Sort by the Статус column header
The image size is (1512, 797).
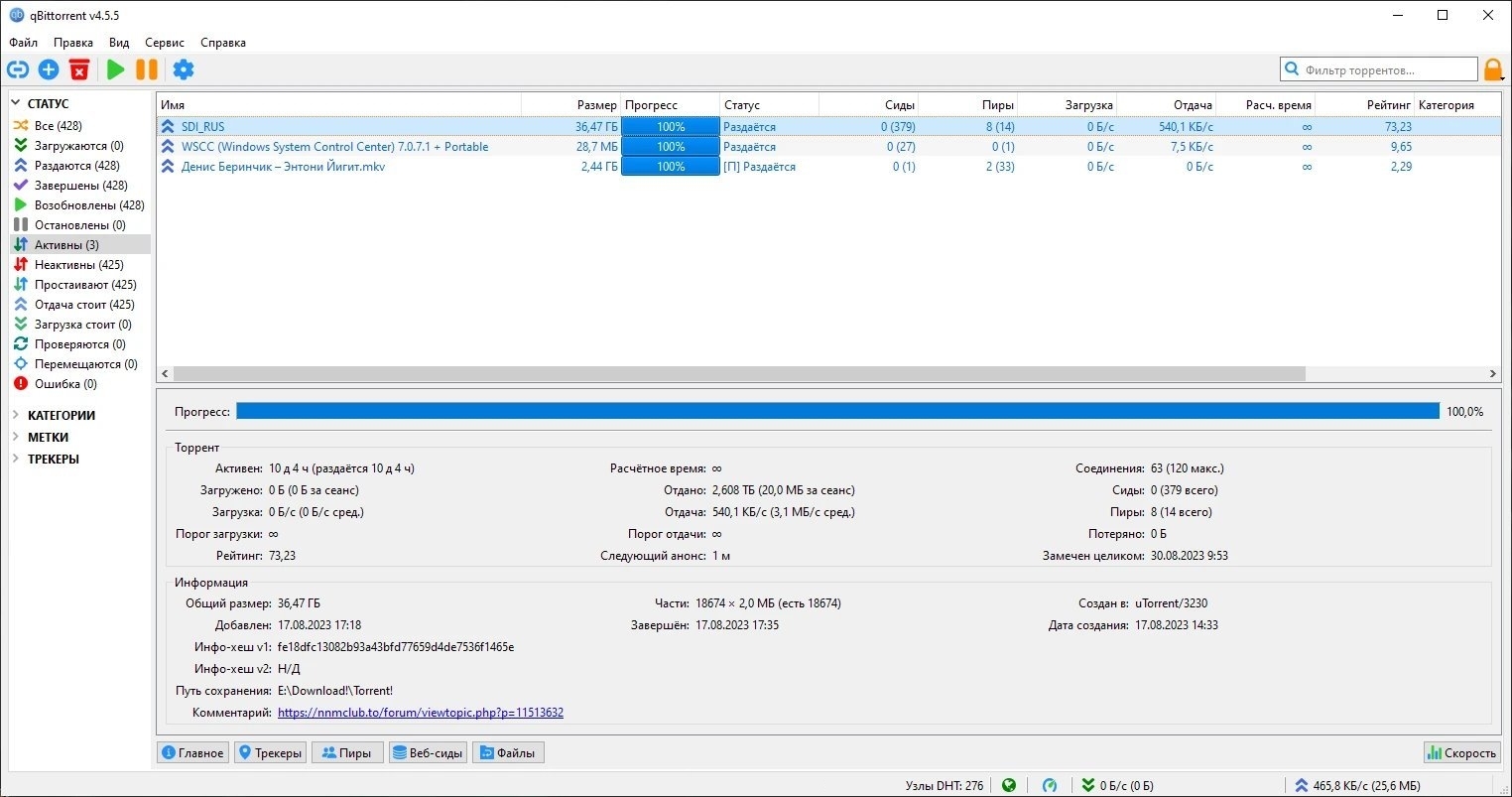pos(769,105)
